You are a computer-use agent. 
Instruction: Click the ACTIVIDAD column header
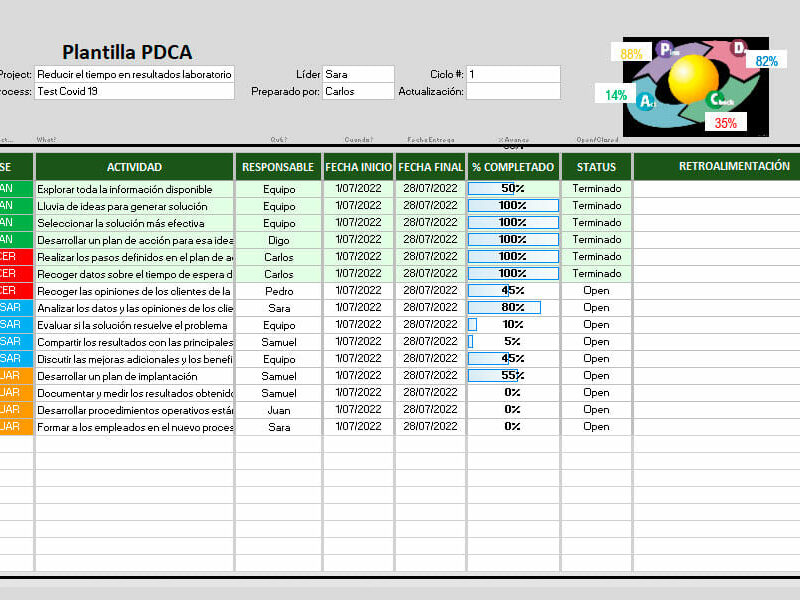click(135, 167)
